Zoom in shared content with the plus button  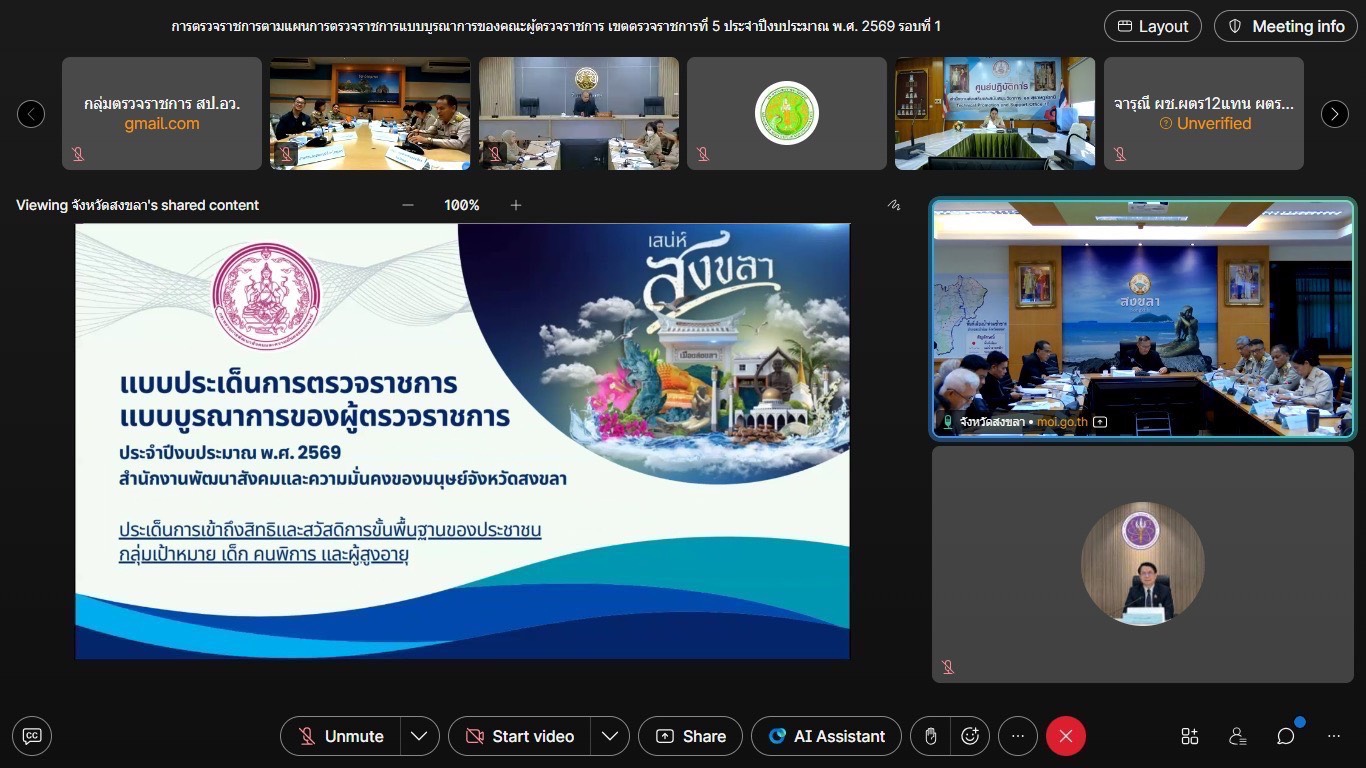point(516,205)
